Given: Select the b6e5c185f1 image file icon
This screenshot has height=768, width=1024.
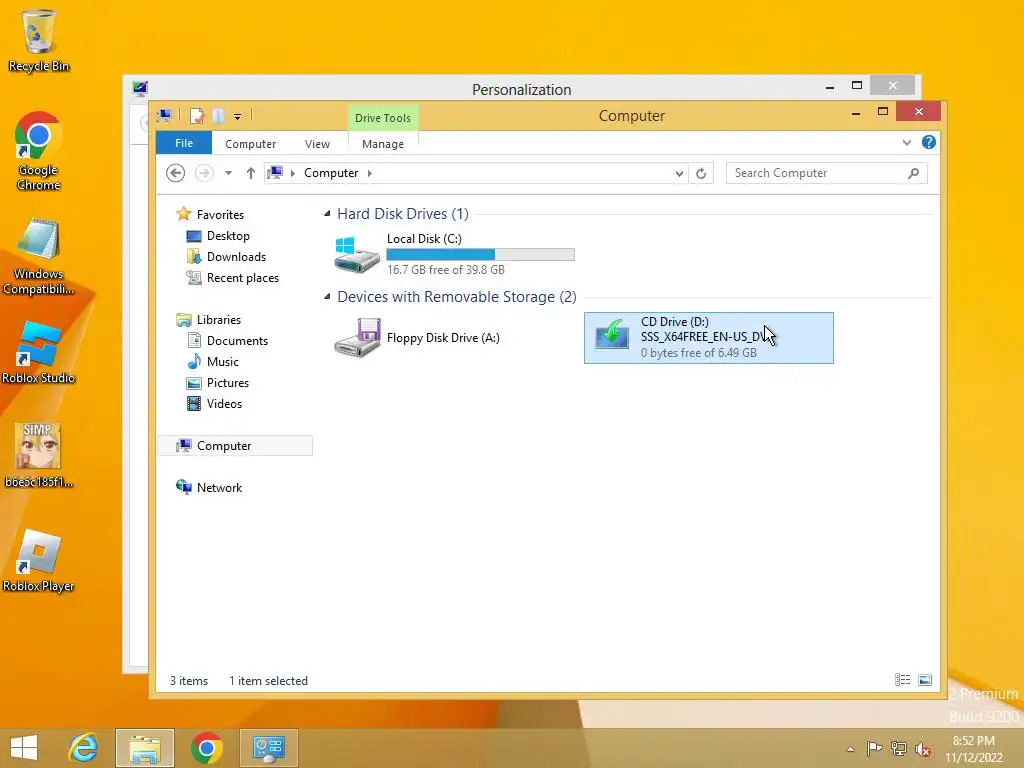Looking at the screenshot, I should click(39, 455).
